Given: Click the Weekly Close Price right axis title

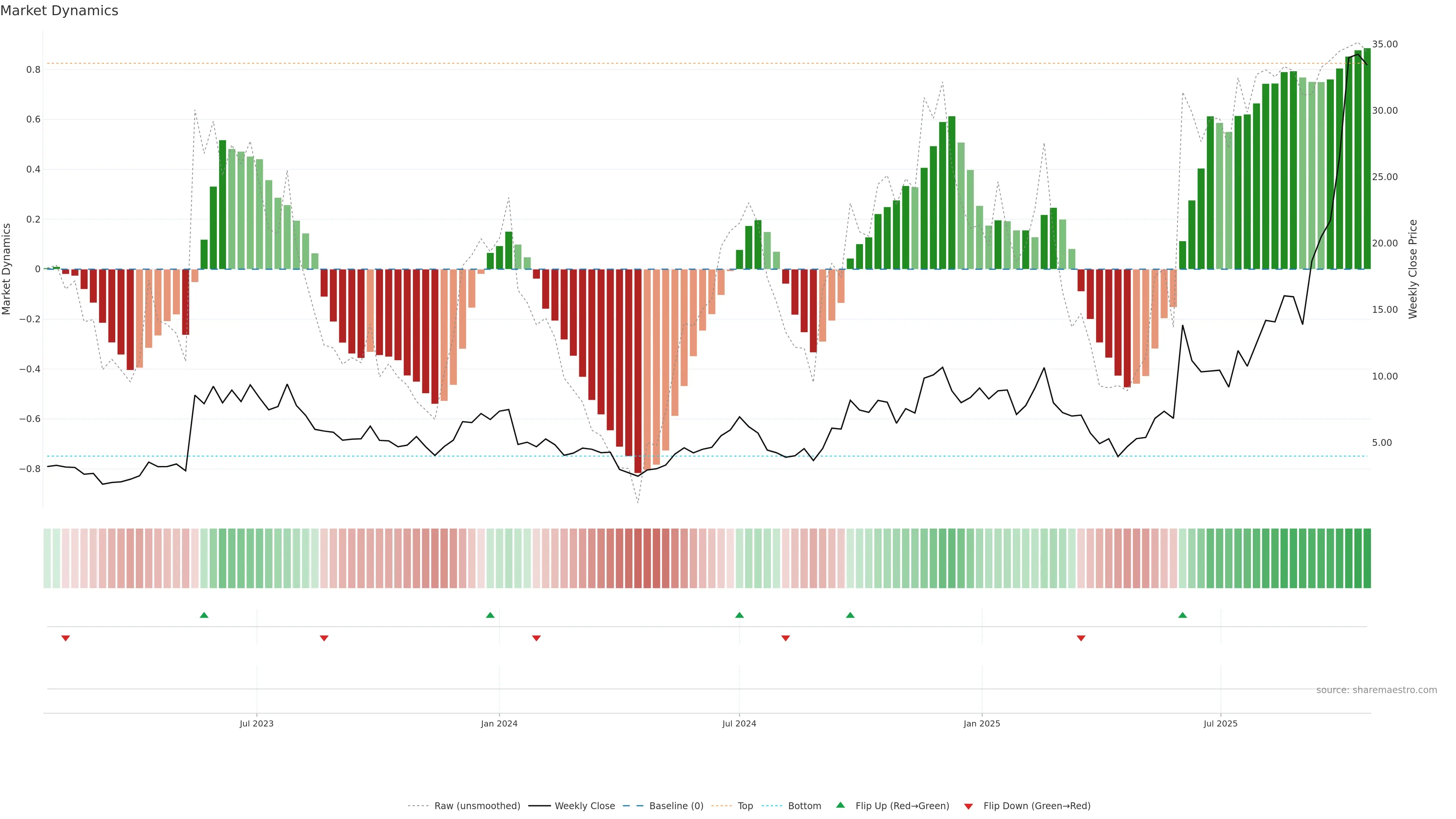Looking at the screenshot, I should click(1413, 269).
